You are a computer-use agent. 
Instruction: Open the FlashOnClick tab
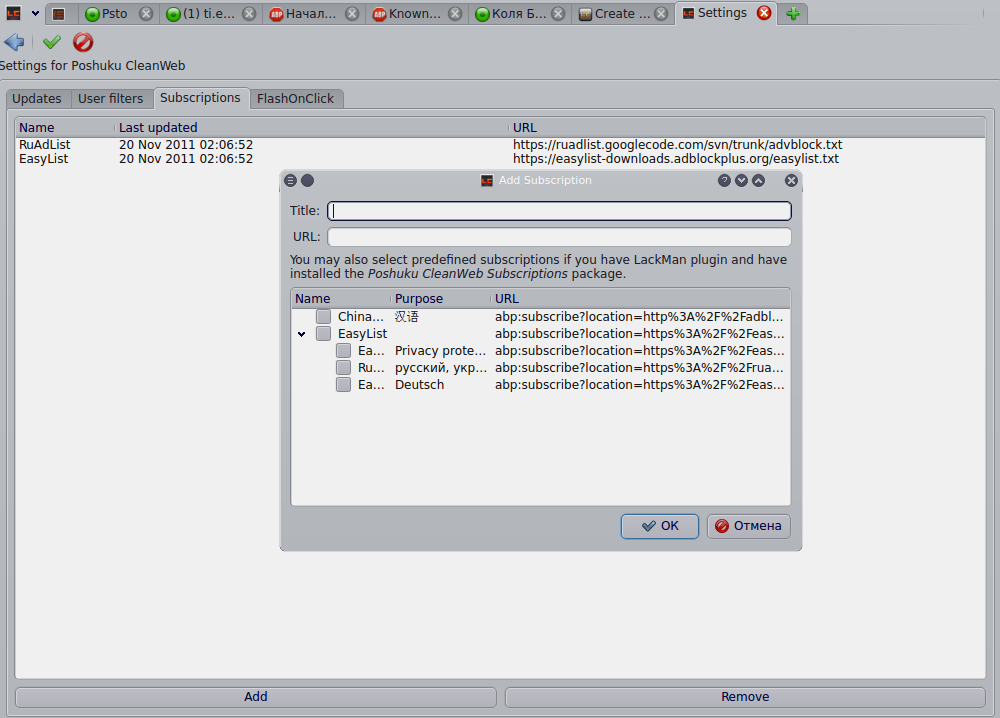click(x=295, y=99)
